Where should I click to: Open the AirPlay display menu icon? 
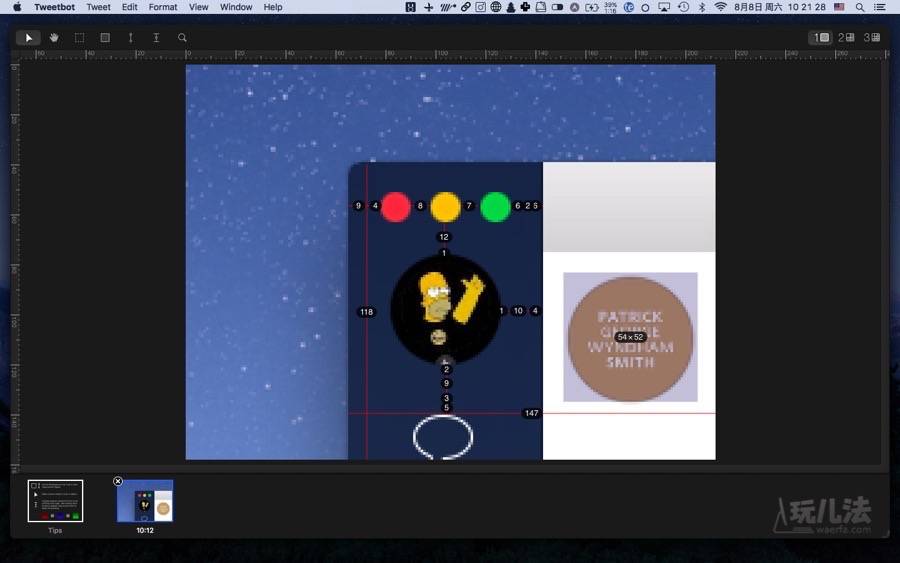pos(664,7)
